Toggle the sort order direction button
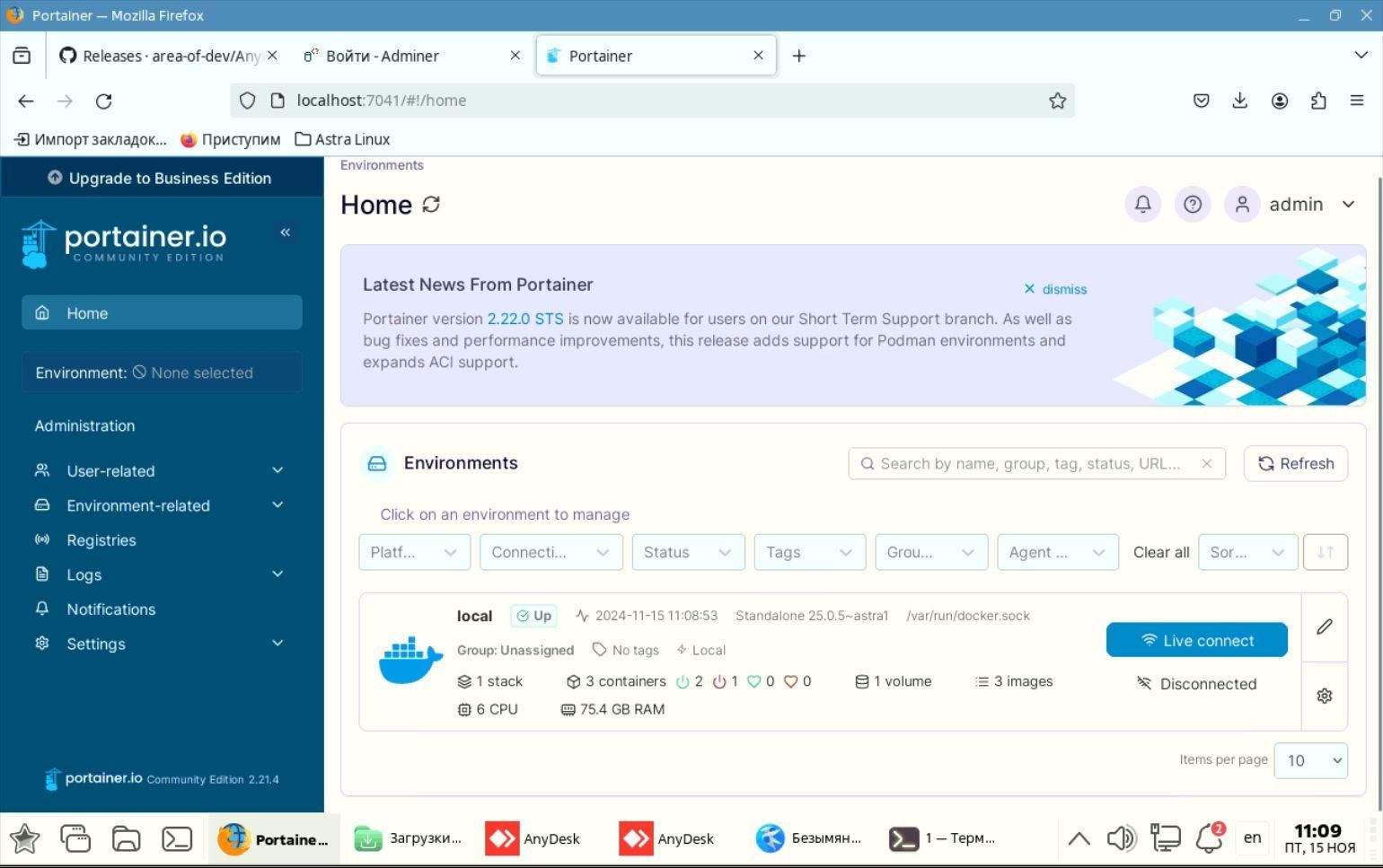The height and width of the screenshot is (868, 1383). click(1326, 552)
